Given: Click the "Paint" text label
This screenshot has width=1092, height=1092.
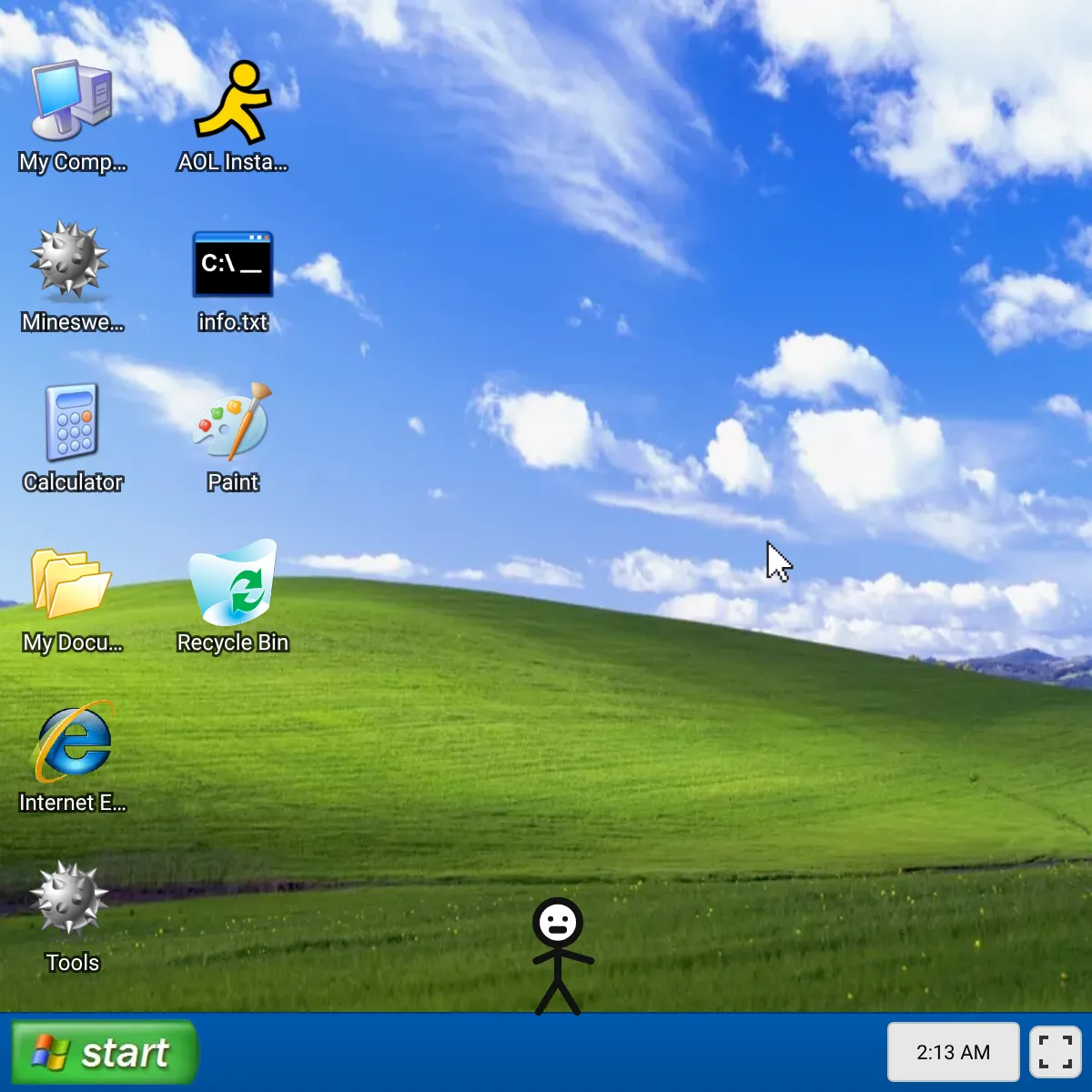Looking at the screenshot, I should coord(233,482).
